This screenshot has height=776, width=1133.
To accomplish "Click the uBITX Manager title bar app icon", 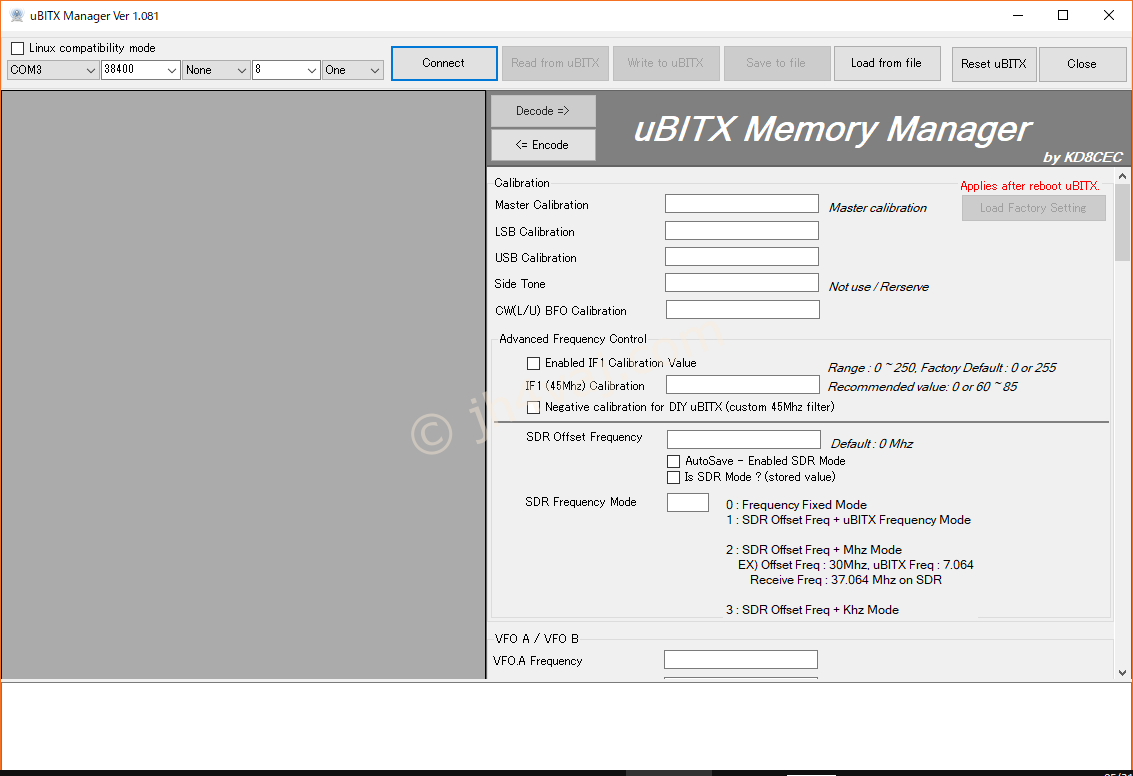I will [x=17, y=15].
